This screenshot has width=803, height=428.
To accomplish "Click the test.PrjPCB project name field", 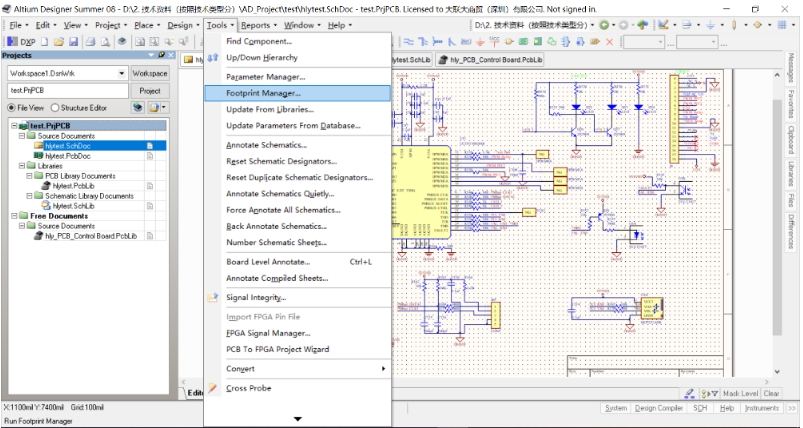I will (68, 91).
